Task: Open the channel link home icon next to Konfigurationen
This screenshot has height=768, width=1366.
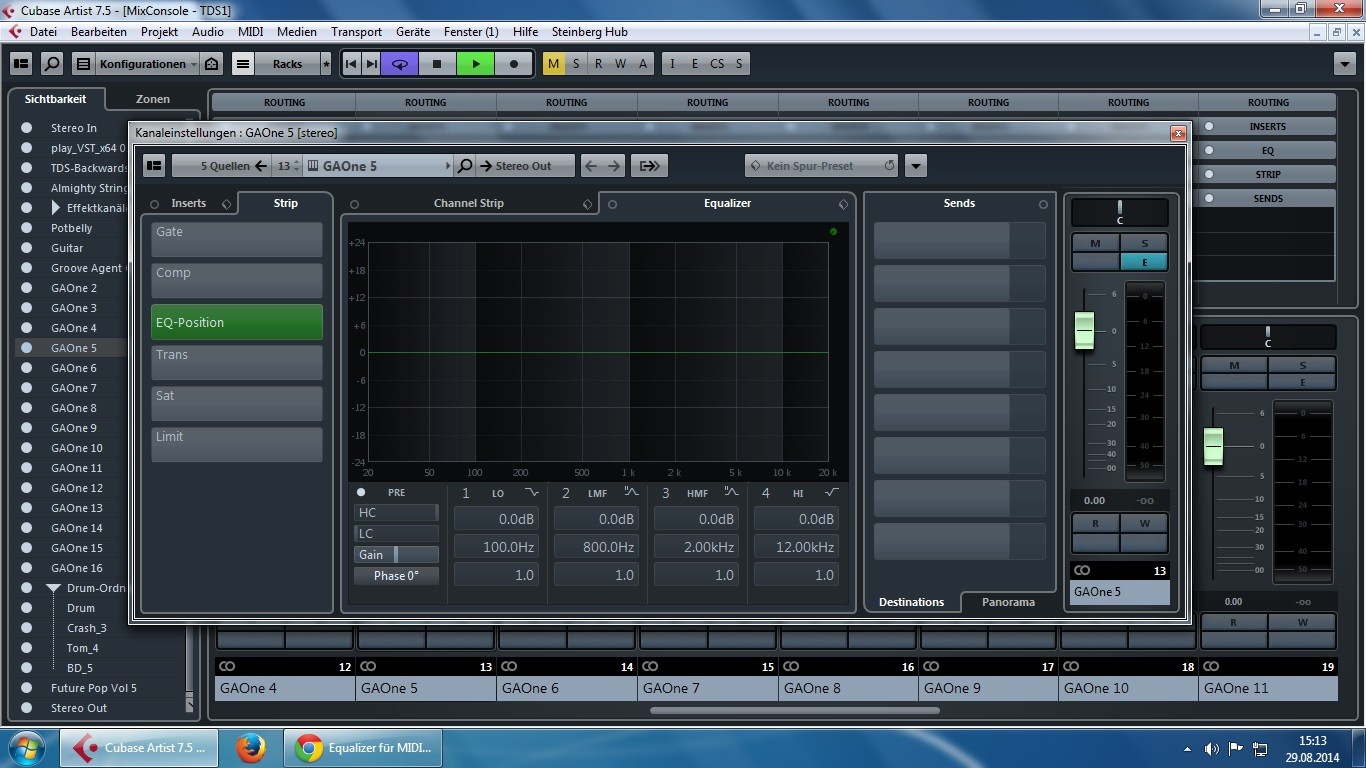Action: [x=211, y=64]
